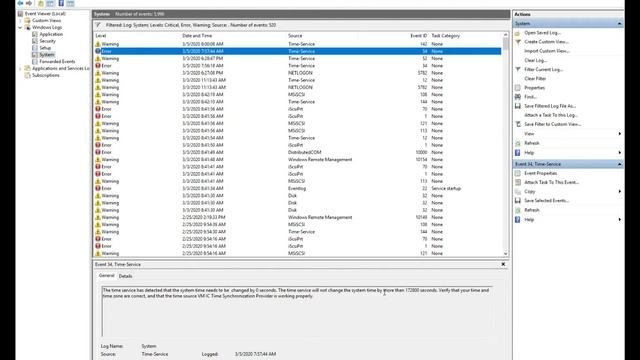
Task: Click the event list scrollbar up arrow
Action: click(506, 35)
